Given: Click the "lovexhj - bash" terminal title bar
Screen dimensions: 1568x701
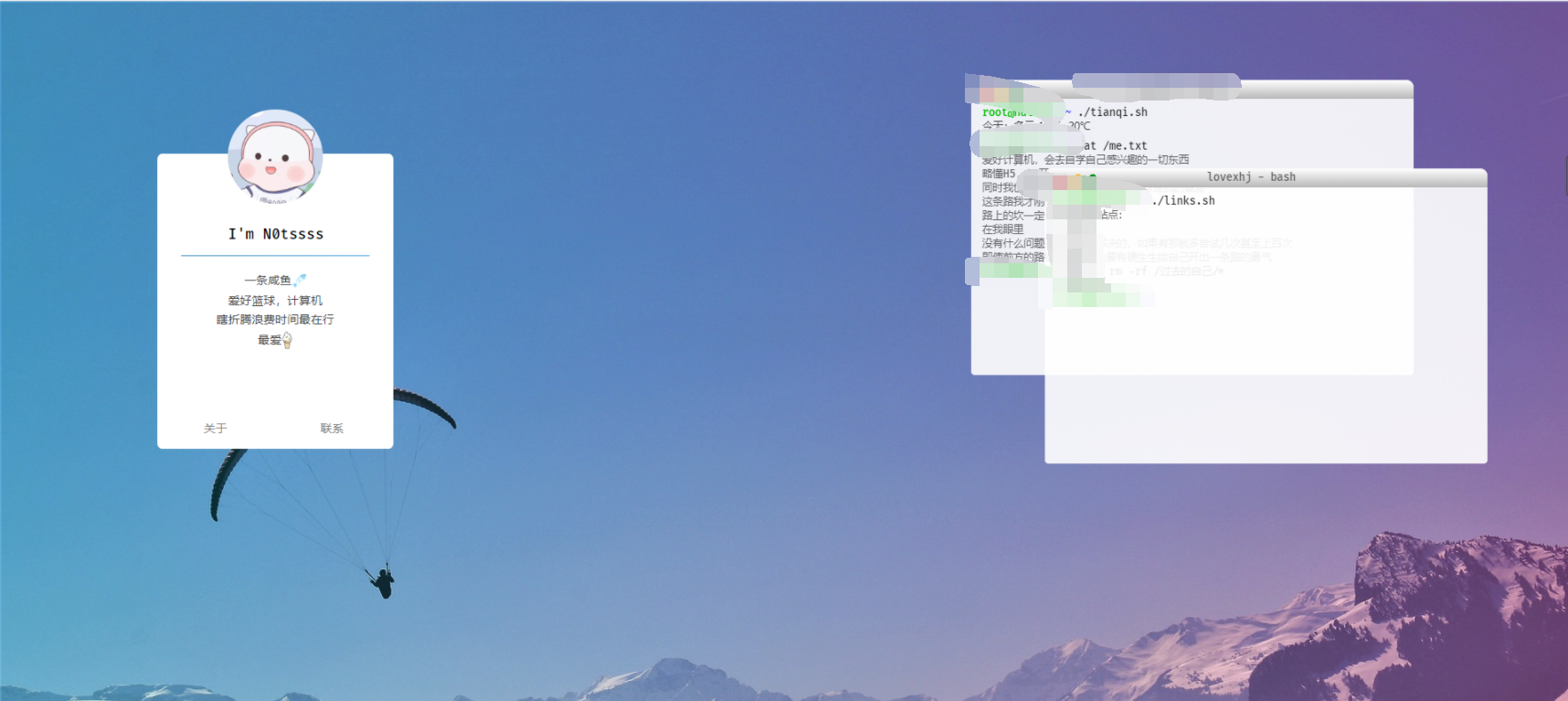Looking at the screenshot, I should tap(1250, 177).
